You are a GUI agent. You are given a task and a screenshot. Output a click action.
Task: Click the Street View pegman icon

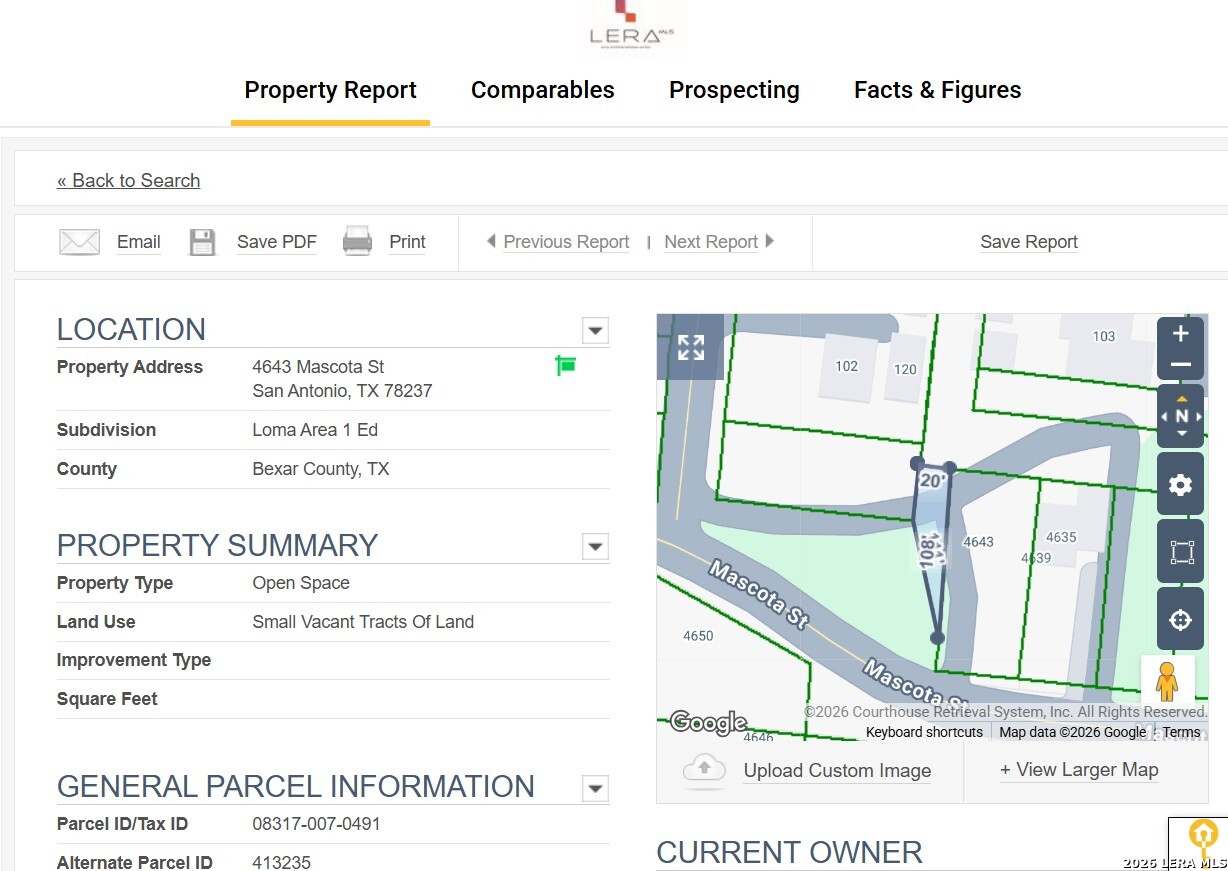1167,682
